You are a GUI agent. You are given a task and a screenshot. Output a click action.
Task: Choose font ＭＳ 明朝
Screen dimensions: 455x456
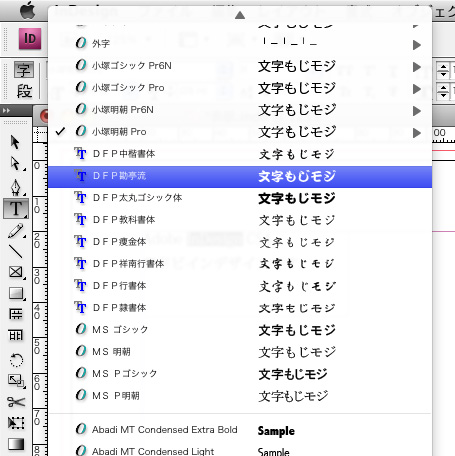tap(240, 352)
